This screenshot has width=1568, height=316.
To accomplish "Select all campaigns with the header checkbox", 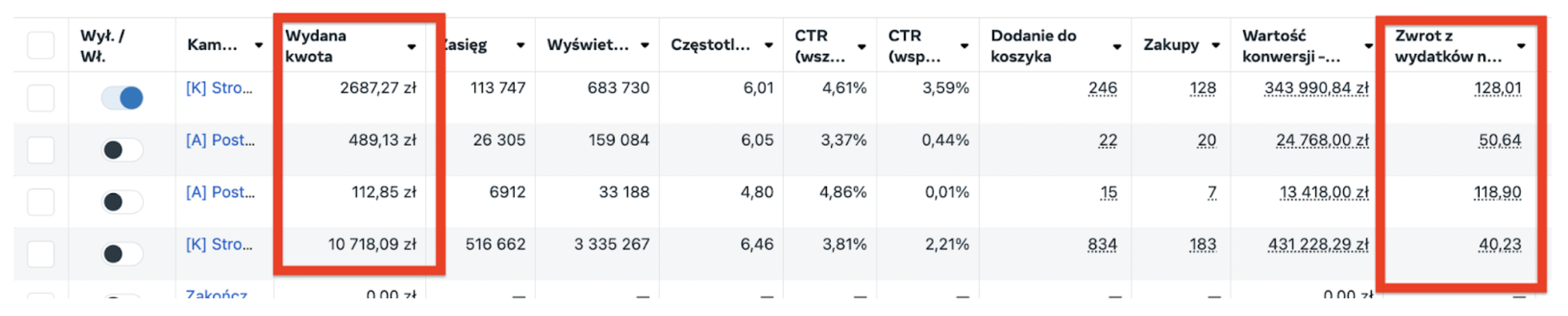I will pos(41,46).
